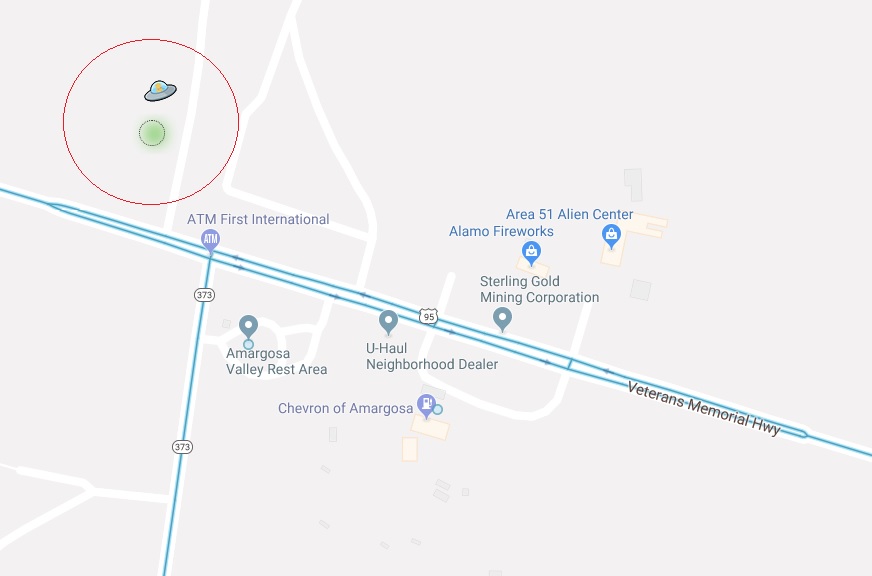Click the ATM First International label text
The height and width of the screenshot is (576, 872).
[258, 219]
